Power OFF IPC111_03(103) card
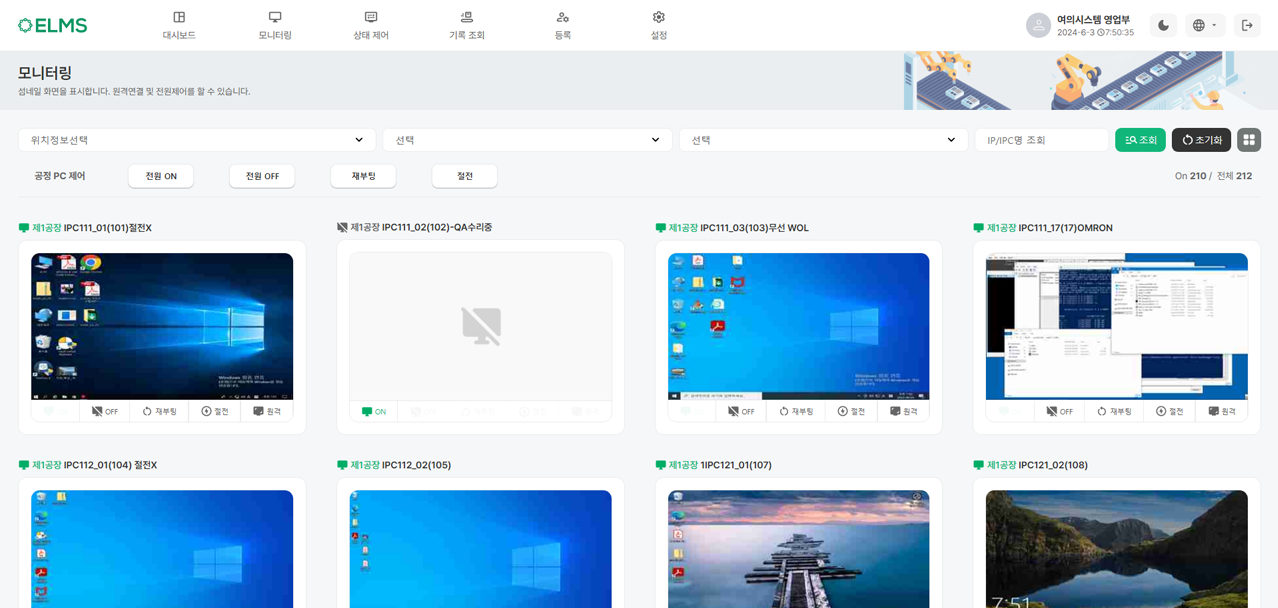Image resolution: width=1278 pixels, height=608 pixels. click(x=741, y=411)
